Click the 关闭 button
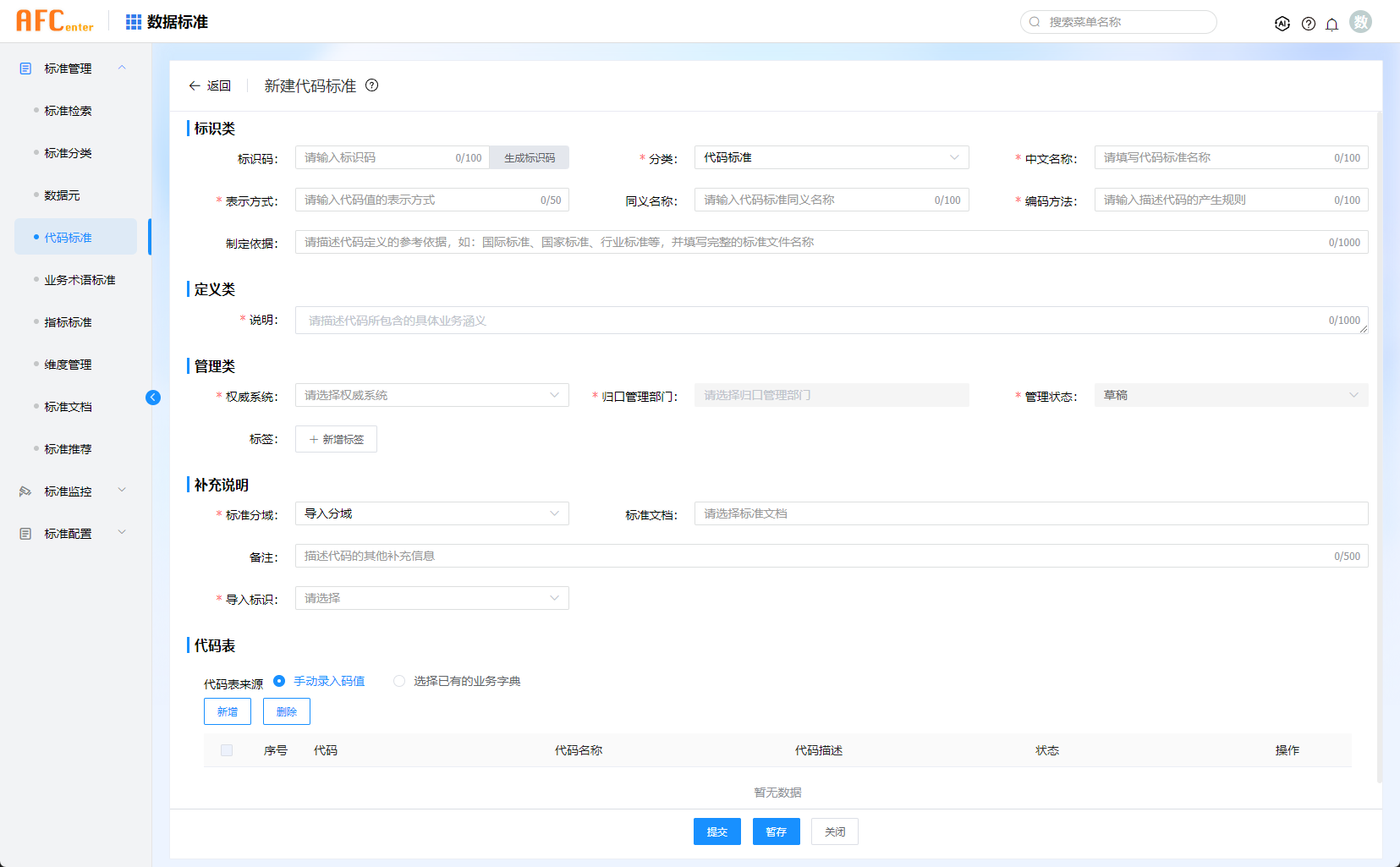Image resolution: width=1400 pixels, height=867 pixels. [835, 831]
